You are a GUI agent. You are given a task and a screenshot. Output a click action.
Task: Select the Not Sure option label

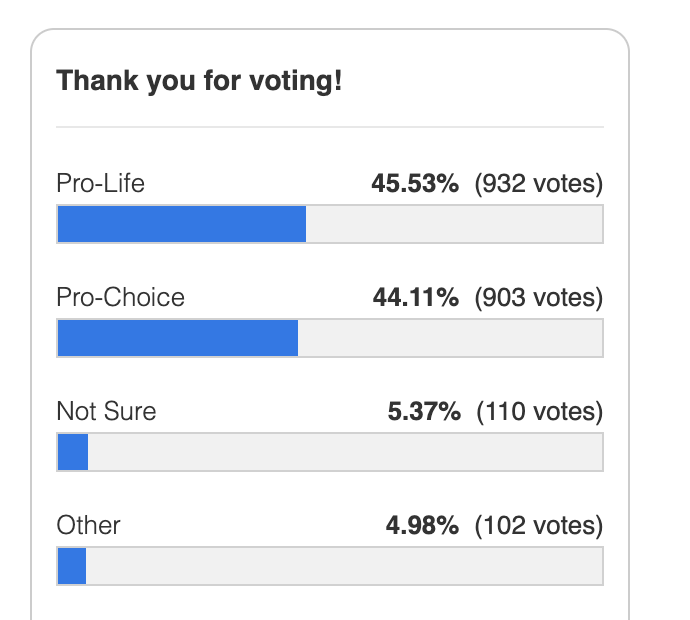(x=106, y=411)
